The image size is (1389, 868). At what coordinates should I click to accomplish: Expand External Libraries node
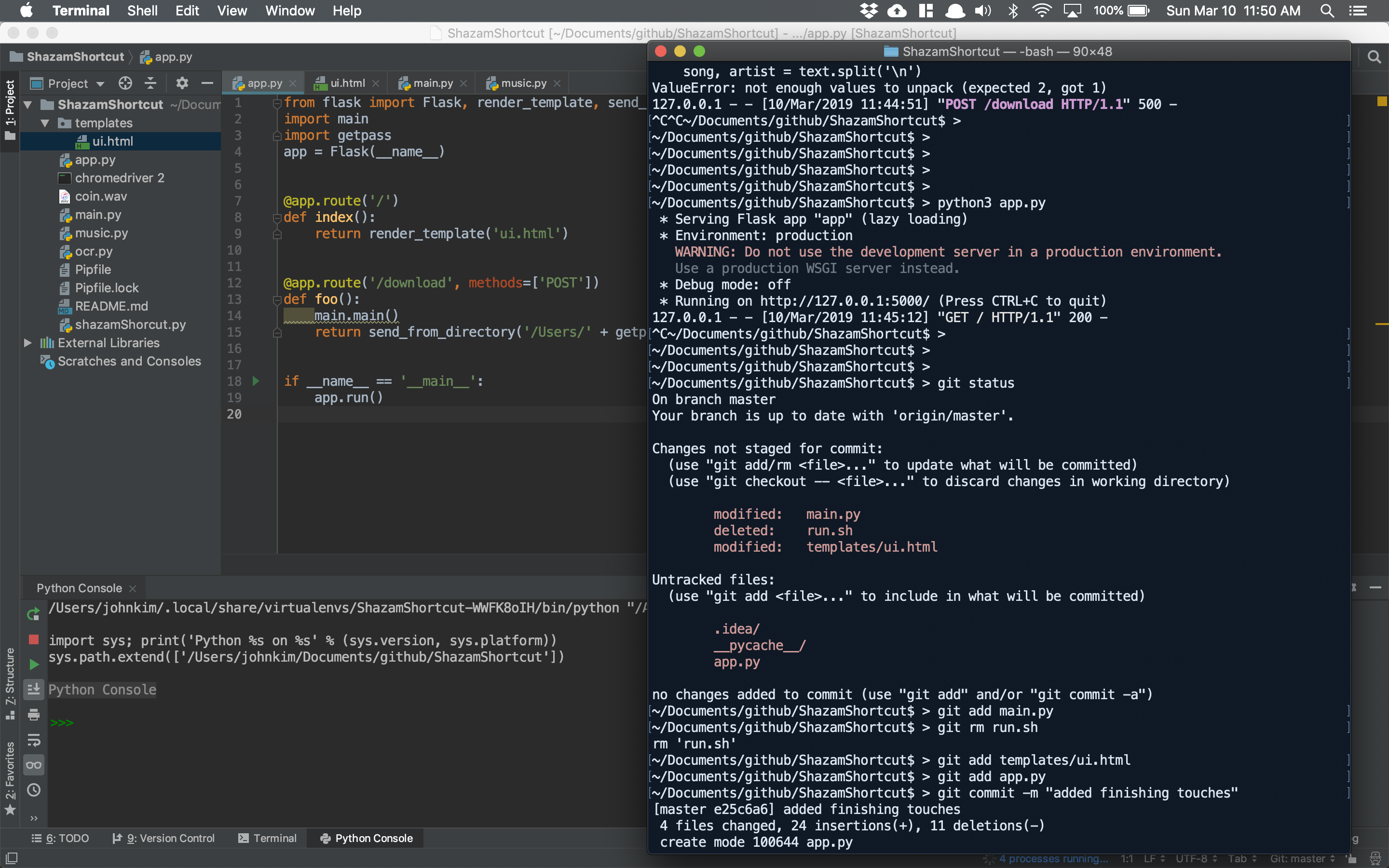tap(27, 343)
